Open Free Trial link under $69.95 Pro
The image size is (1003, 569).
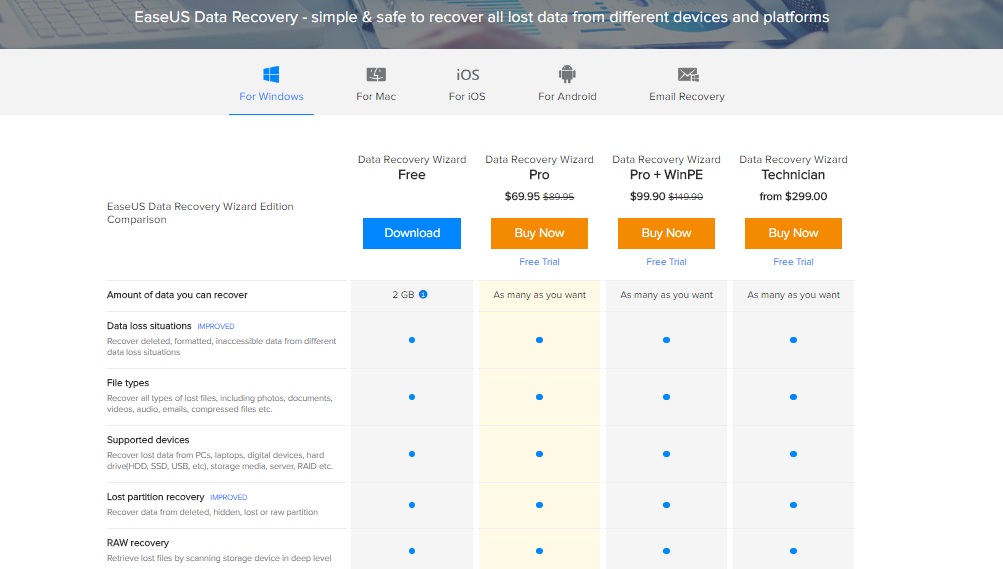pos(539,261)
